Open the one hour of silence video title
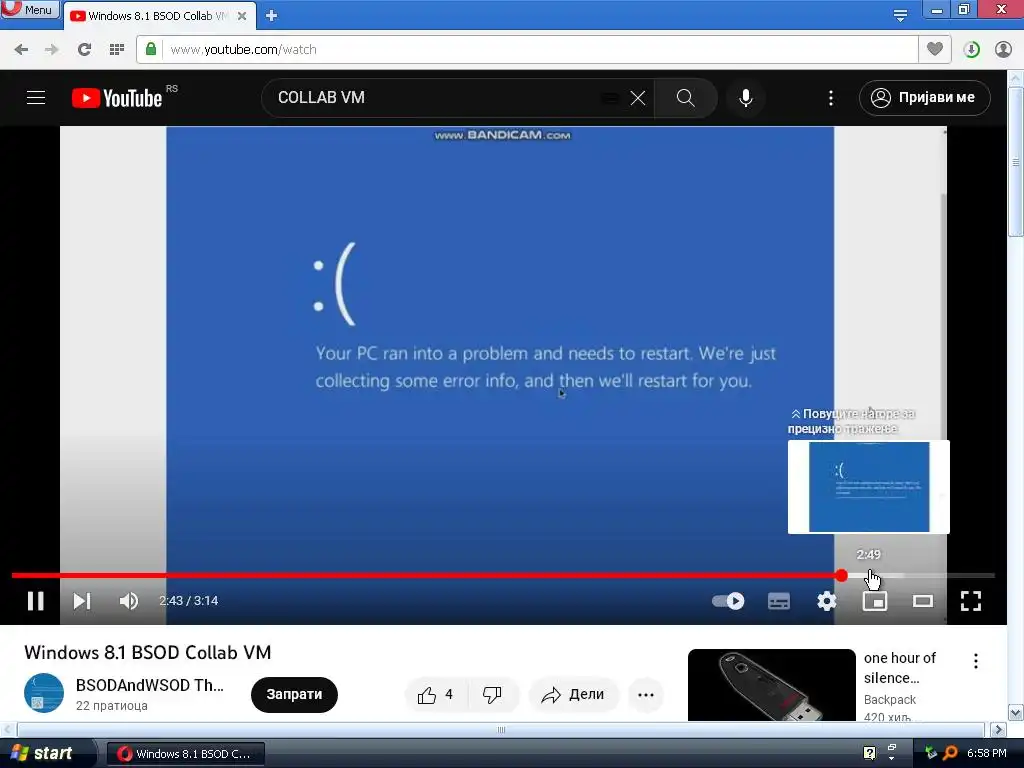This screenshot has width=1024, height=768. pos(899,667)
